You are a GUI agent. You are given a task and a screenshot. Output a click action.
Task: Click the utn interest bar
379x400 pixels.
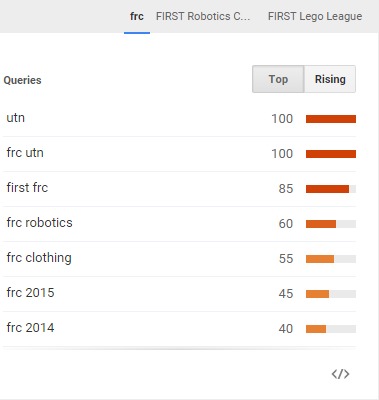(331, 119)
